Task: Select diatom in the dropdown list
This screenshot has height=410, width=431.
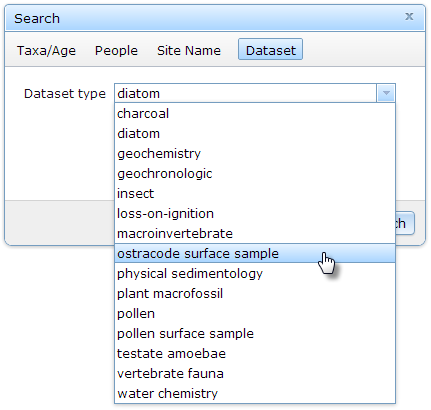Action: coord(255,133)
